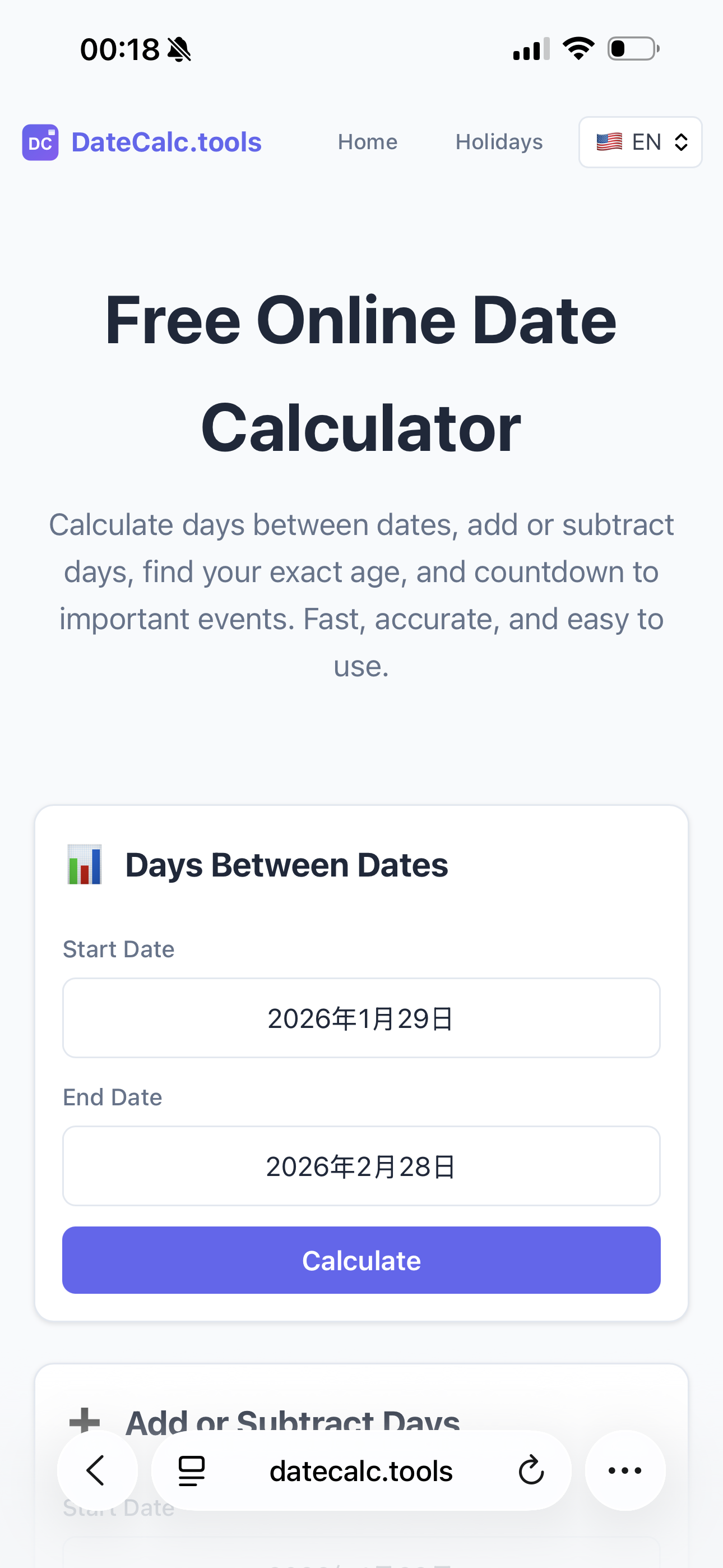Select Home in the navigation bar

point(367,142)
